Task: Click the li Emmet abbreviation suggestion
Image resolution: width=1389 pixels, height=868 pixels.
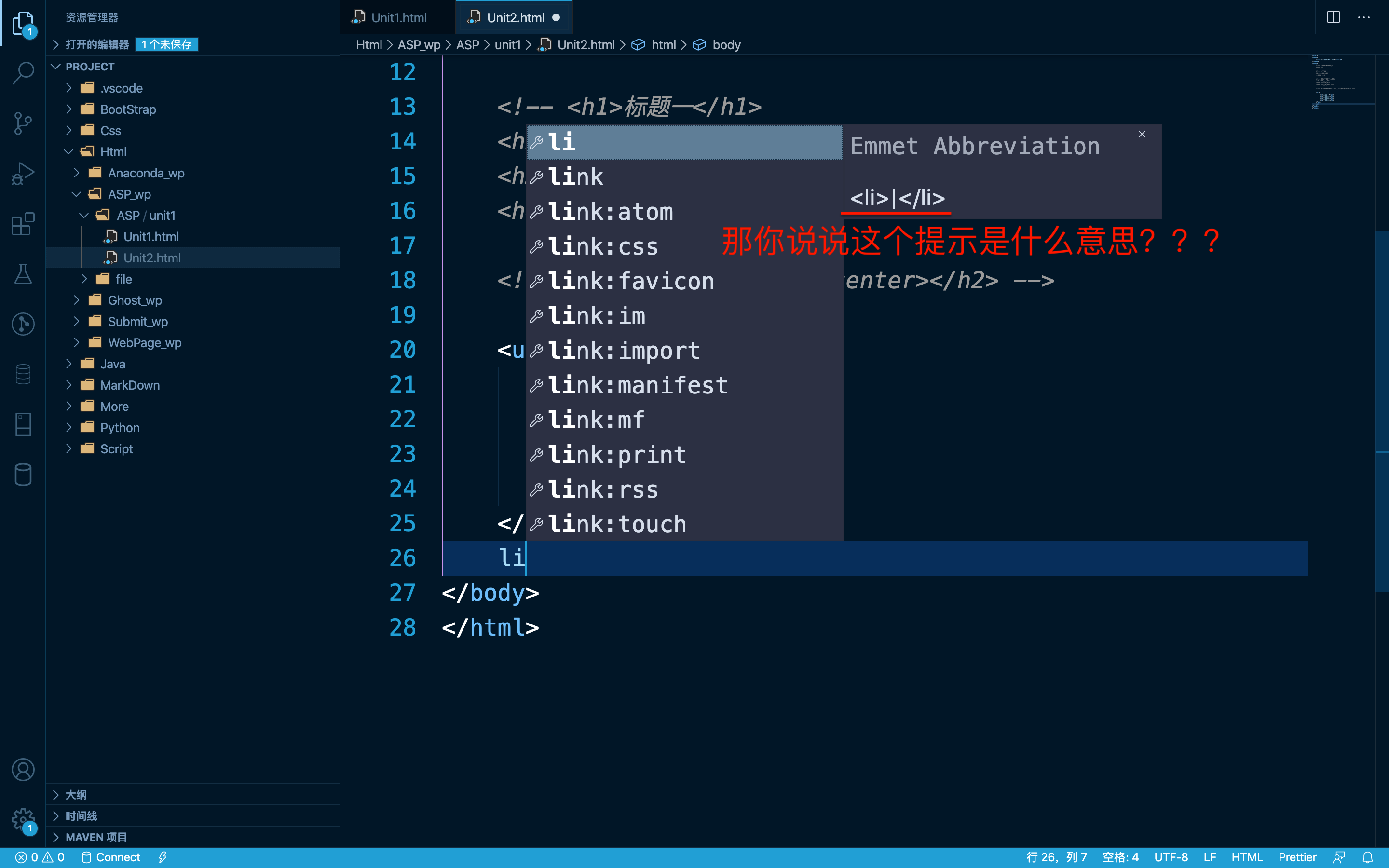Action: tap(685, 142)
